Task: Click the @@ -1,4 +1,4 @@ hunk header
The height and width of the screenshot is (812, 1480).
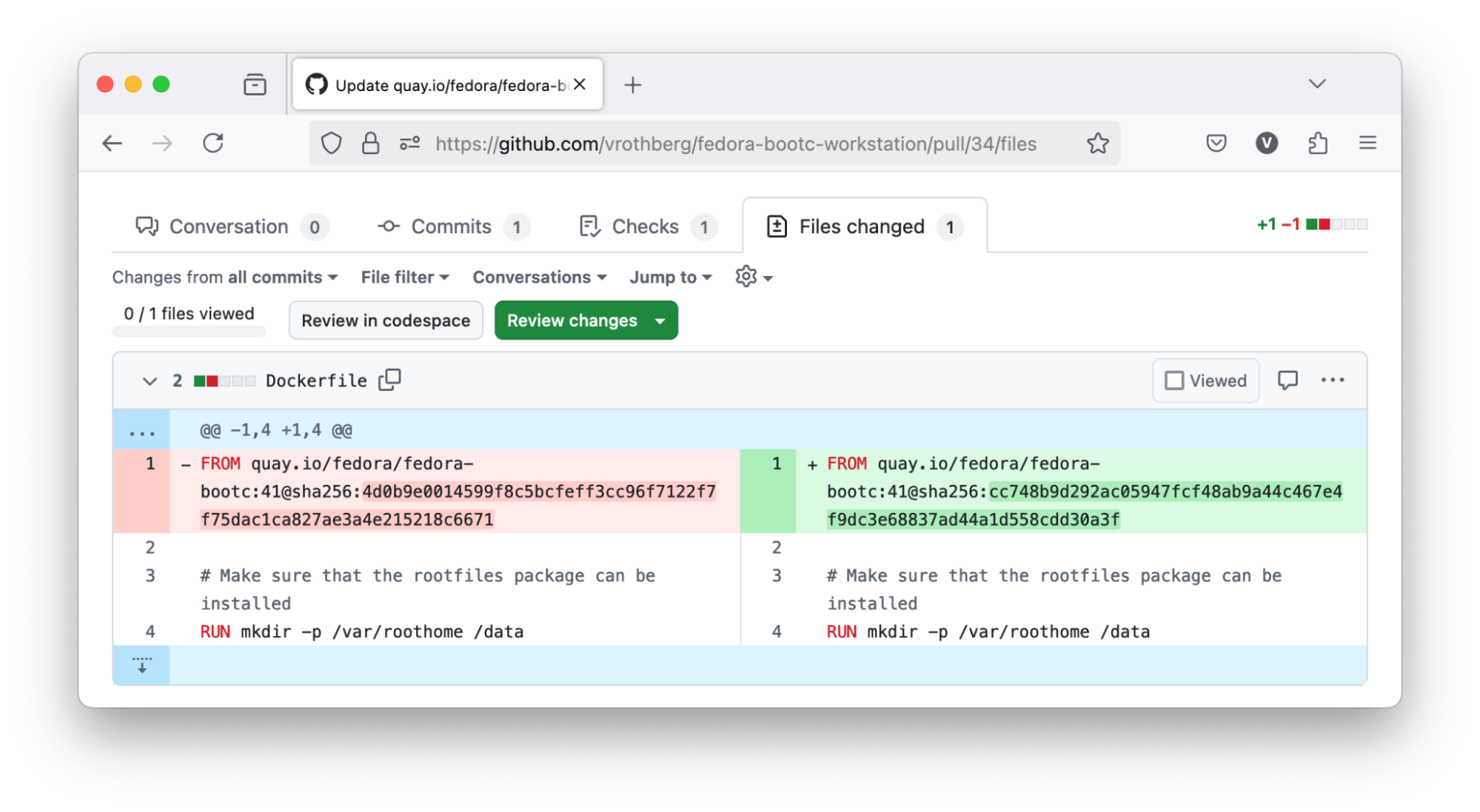Action: tap(276, 430)
